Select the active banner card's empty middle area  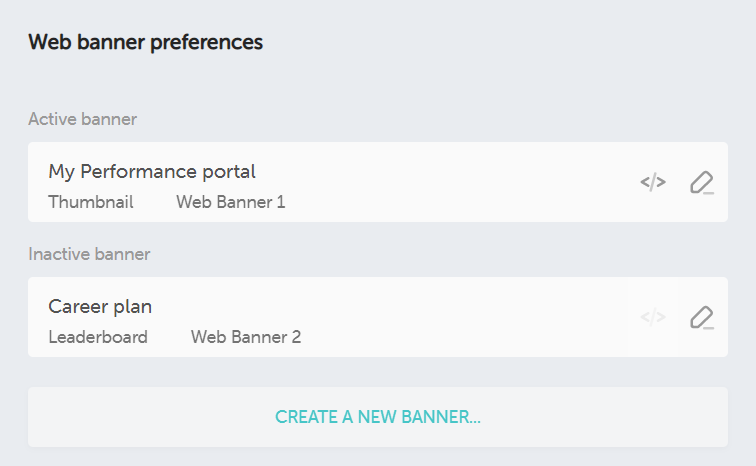pos(450,182)
